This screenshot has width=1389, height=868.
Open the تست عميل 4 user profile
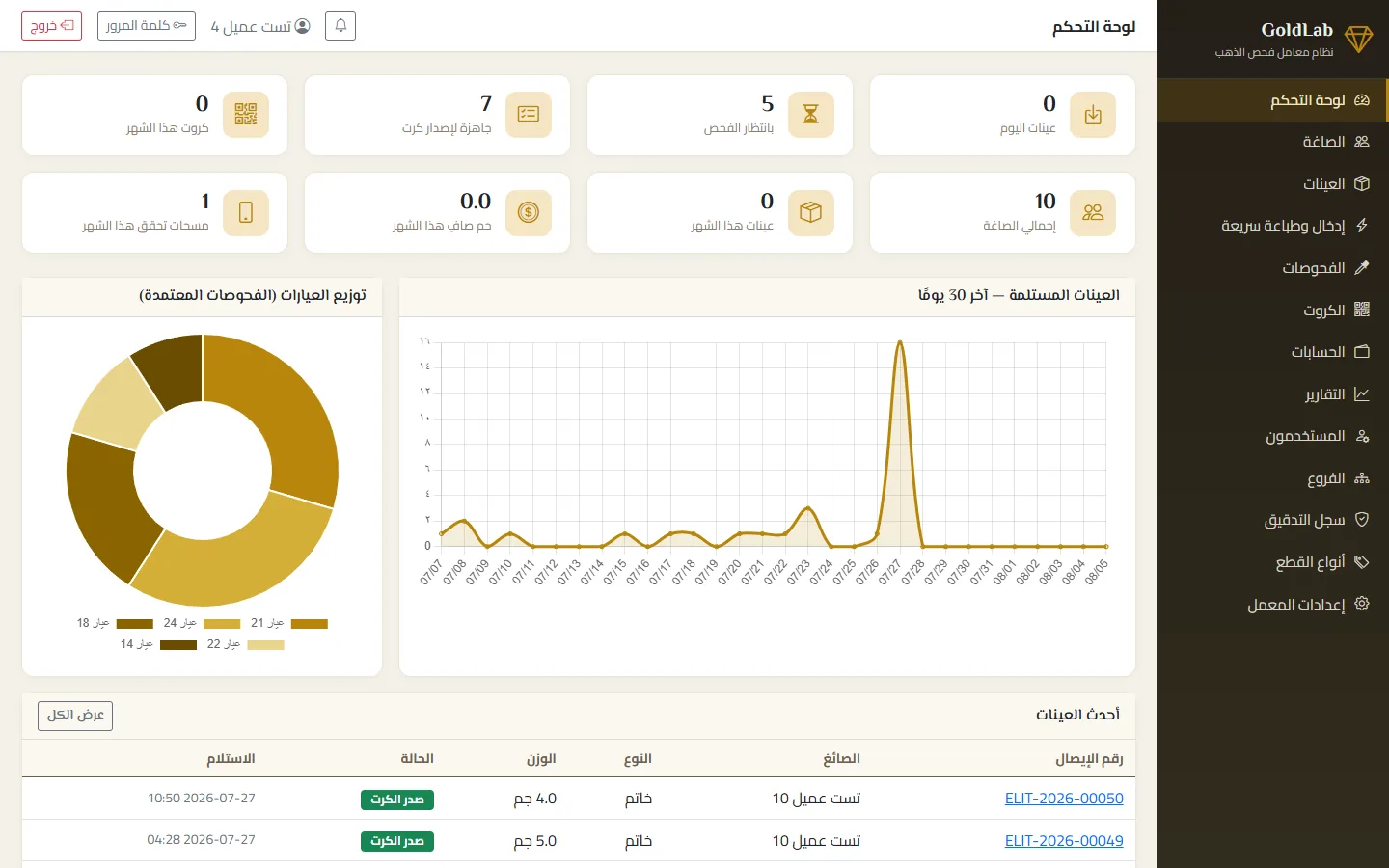tap(260, 26)
